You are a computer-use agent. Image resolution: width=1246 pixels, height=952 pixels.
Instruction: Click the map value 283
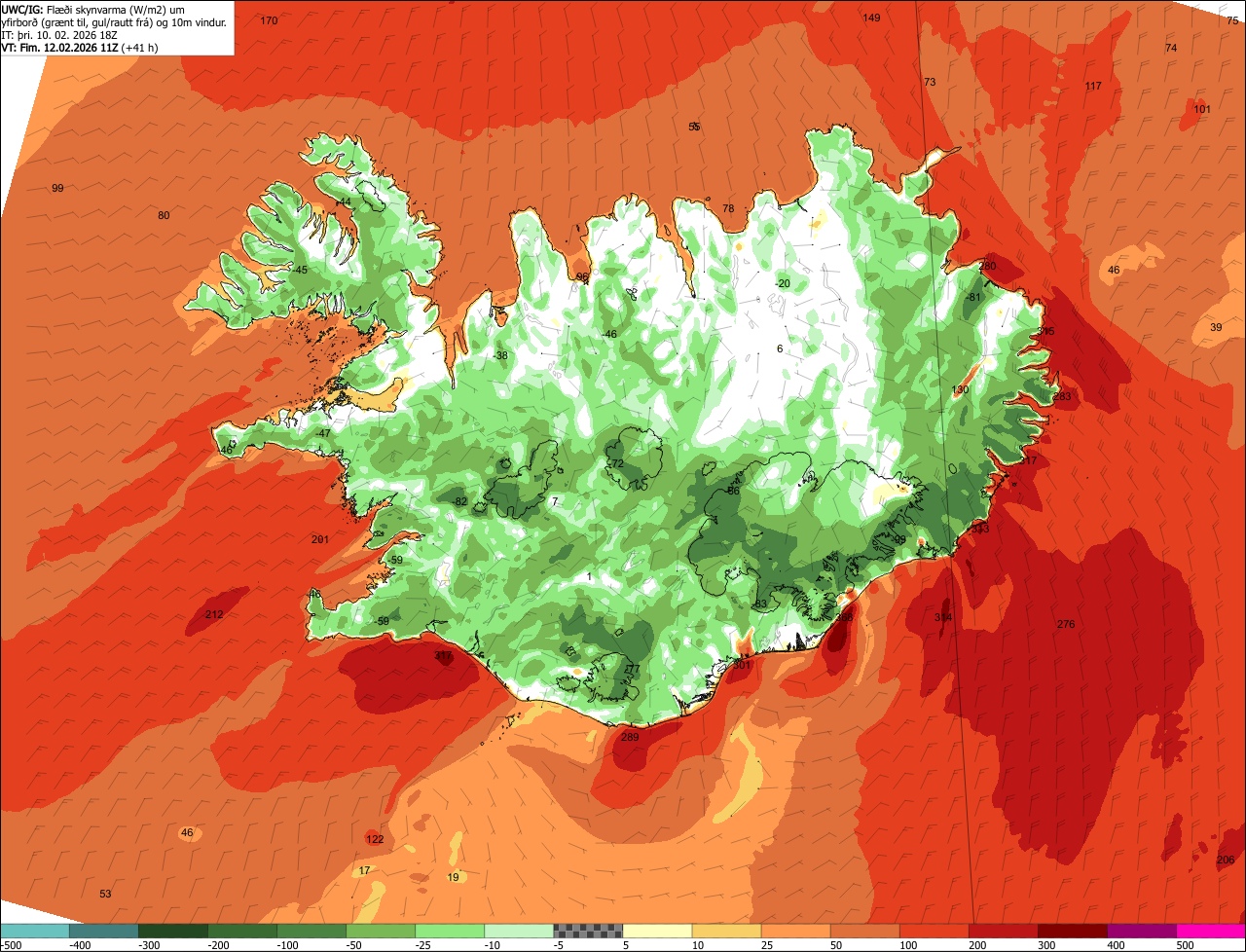(1062, 396)
